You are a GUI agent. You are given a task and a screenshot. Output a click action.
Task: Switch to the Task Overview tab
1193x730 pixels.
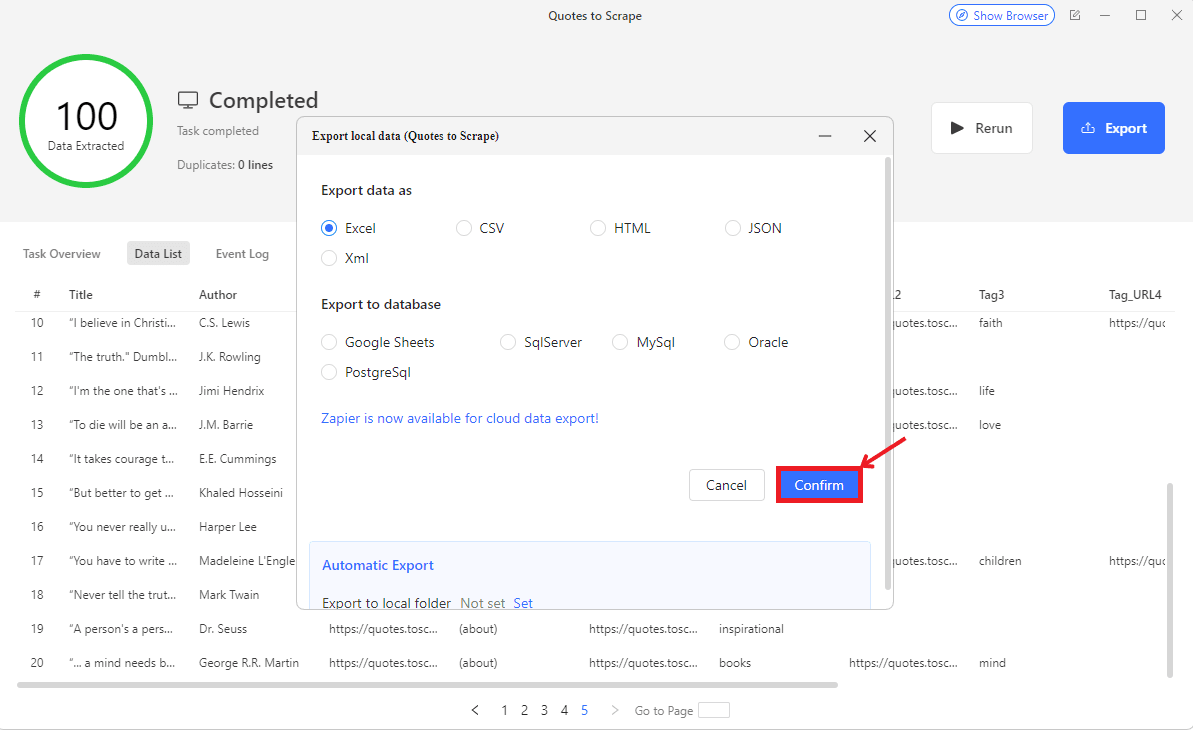[62, 254]
